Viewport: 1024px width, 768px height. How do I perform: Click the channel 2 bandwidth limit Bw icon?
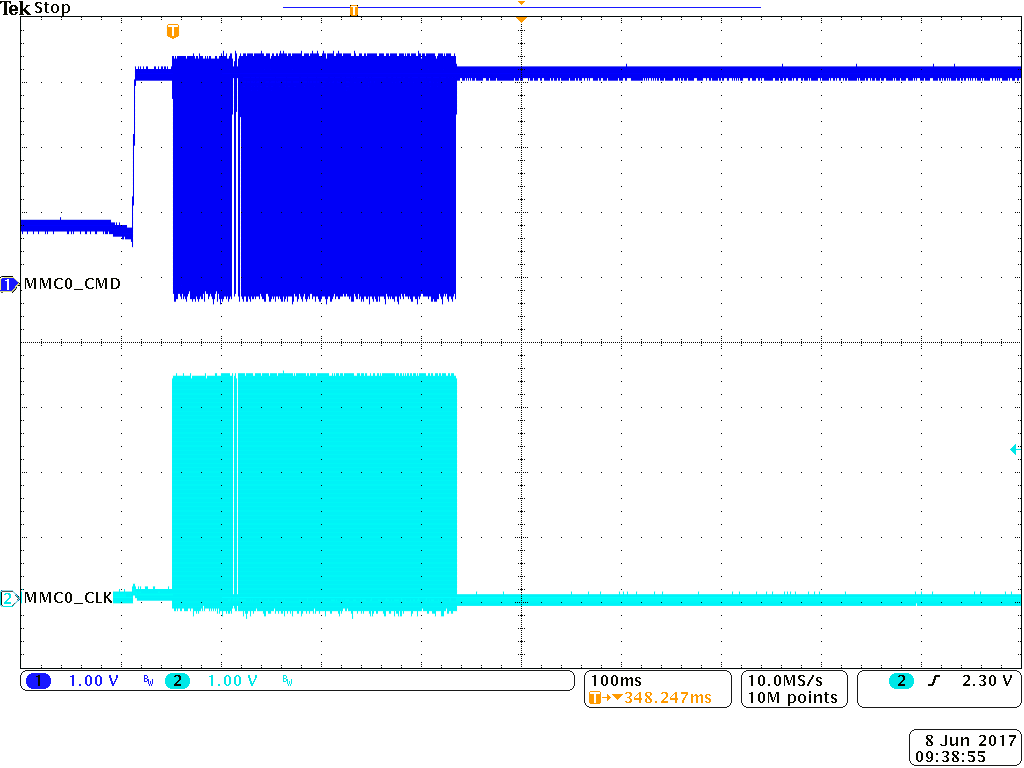[287, 682]
